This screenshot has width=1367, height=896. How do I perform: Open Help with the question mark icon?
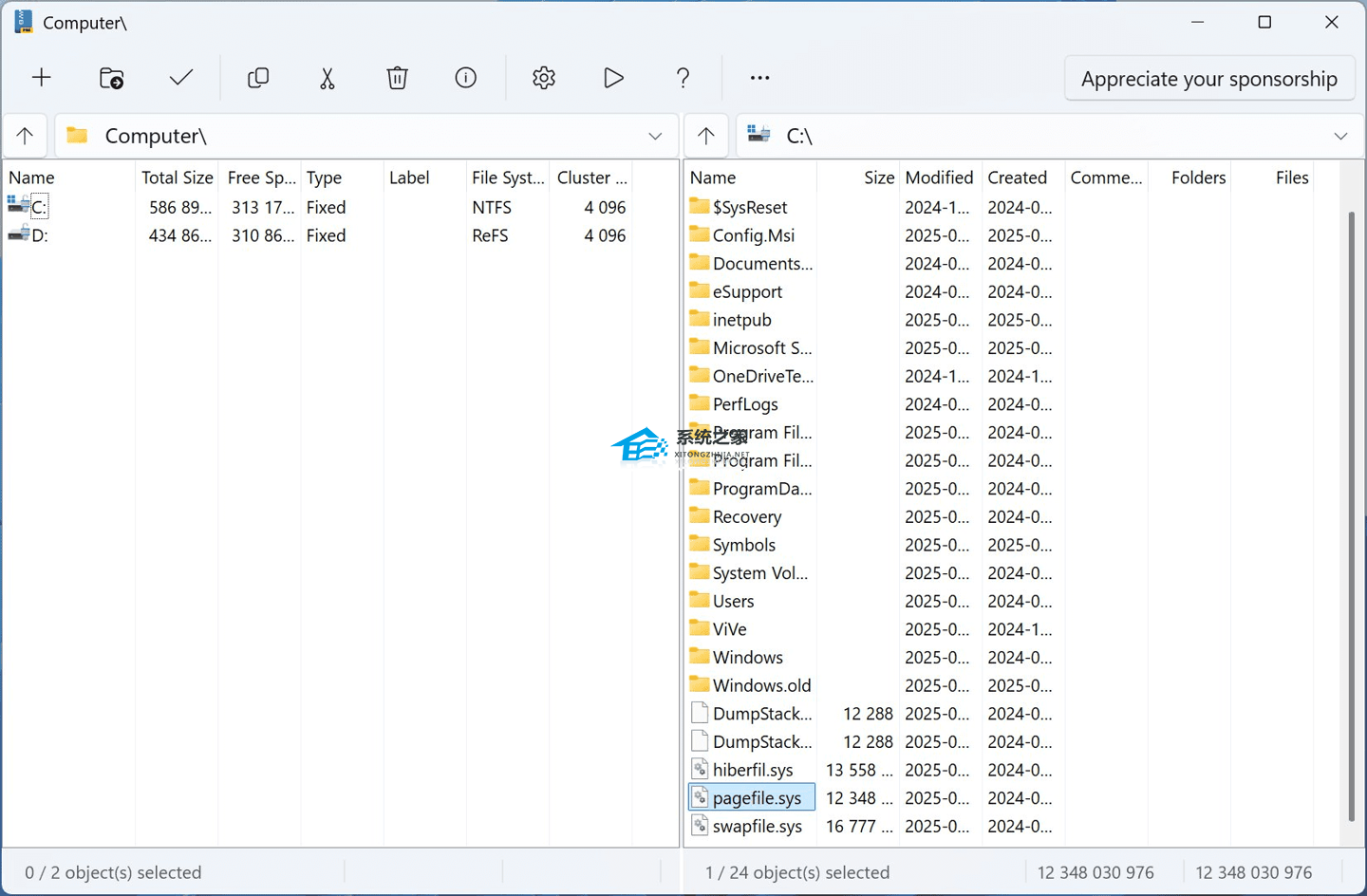[x=683, y=78]
